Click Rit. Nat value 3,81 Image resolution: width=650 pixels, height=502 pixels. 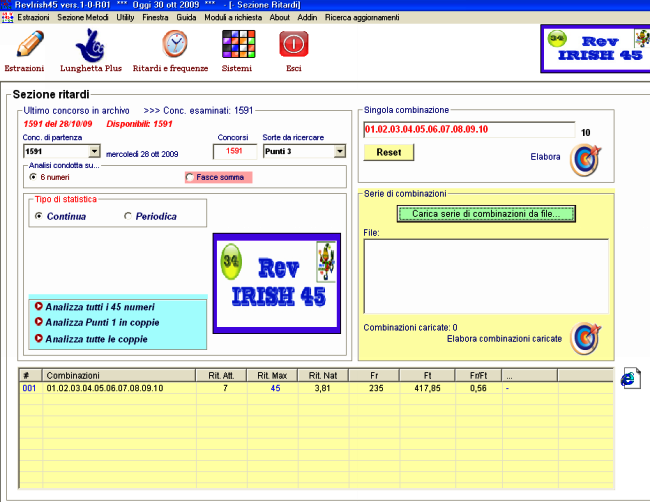point(322,388)
